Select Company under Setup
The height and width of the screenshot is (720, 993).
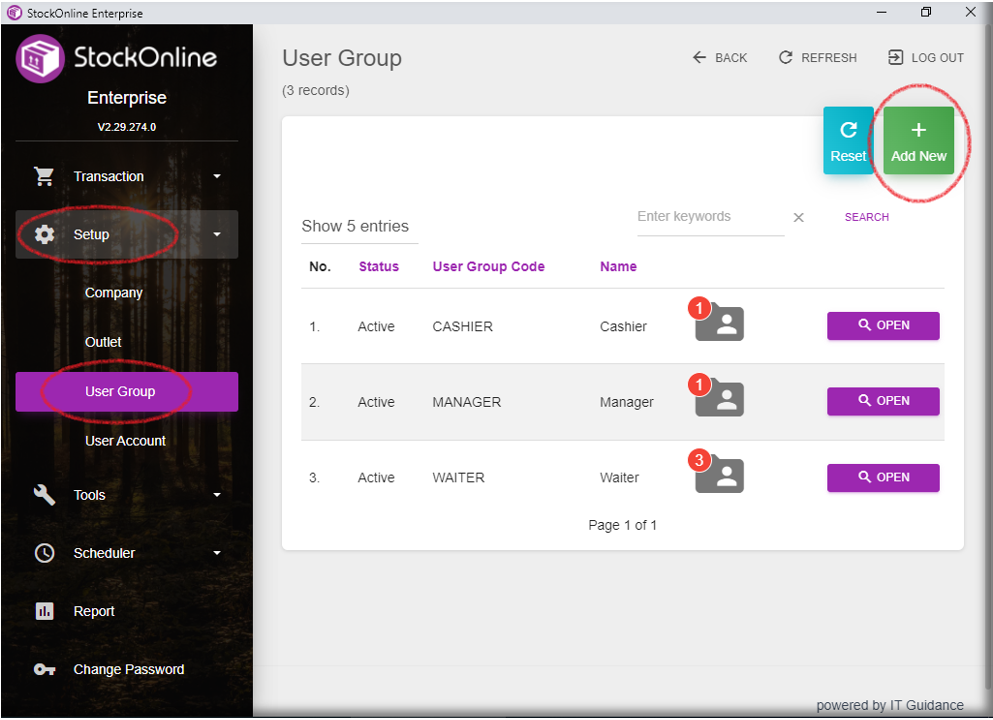pos(113,293)
